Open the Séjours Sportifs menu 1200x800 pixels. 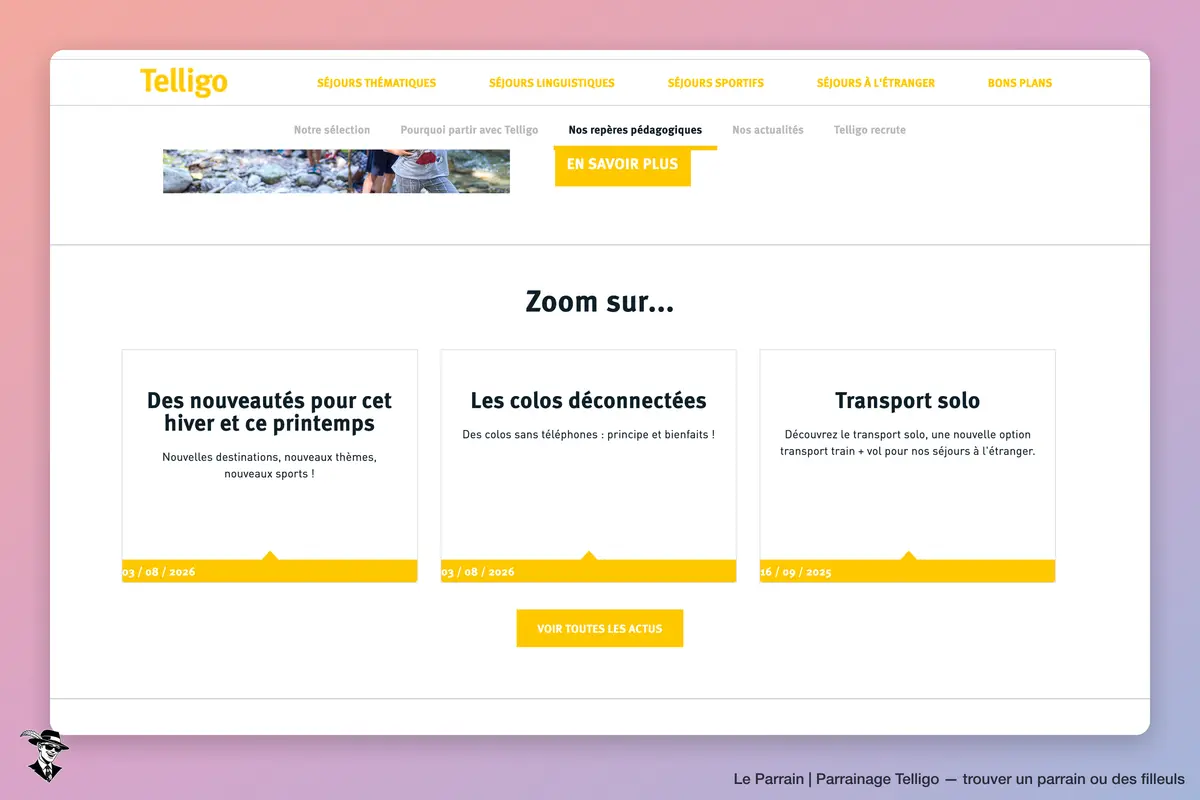716,83
